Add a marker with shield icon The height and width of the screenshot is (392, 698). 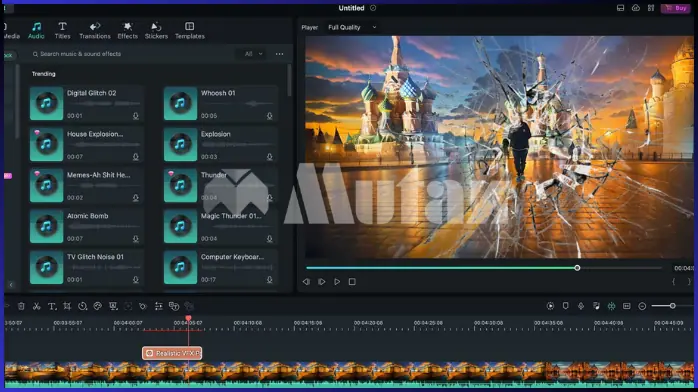[x=565, y=306]
